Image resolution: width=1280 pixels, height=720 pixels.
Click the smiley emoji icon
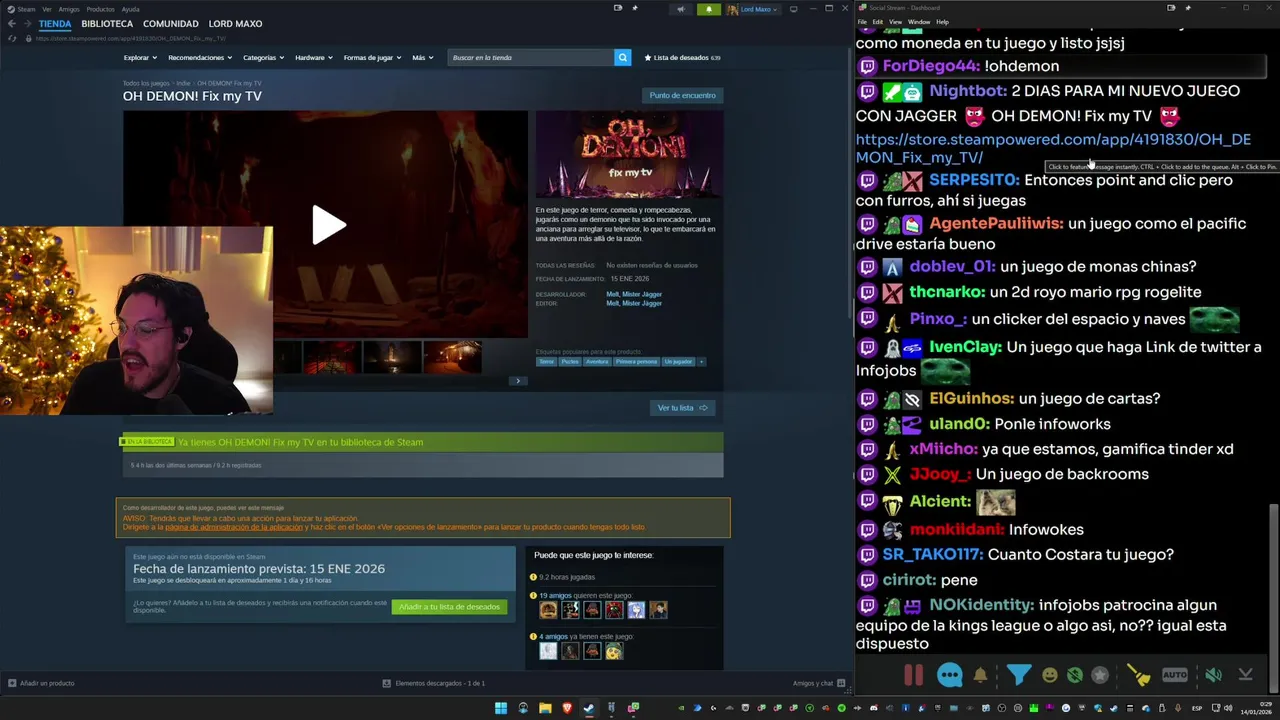[1050, 675]
